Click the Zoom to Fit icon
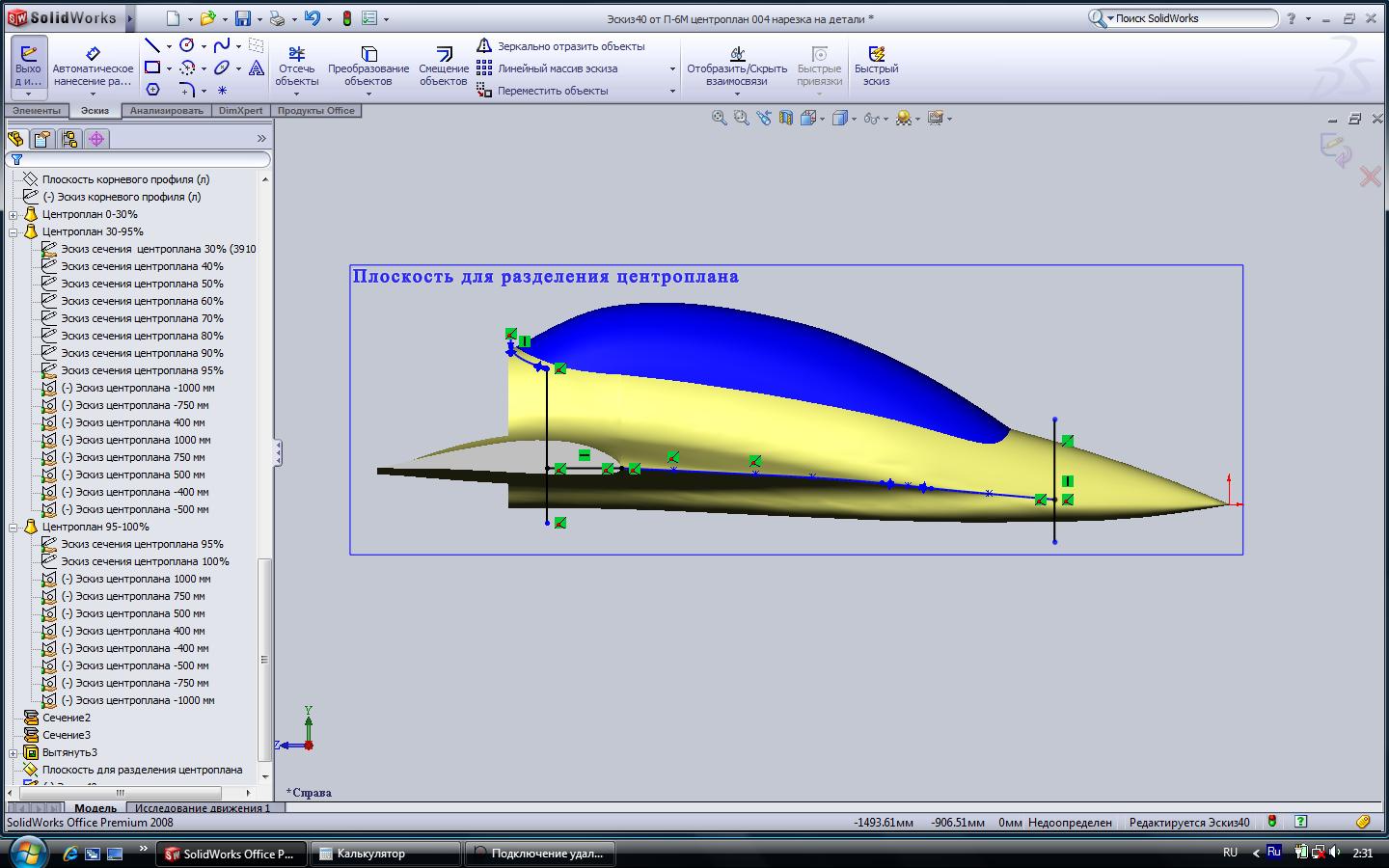This screenshot has height=868, width=1389. [x=719, y=118]
